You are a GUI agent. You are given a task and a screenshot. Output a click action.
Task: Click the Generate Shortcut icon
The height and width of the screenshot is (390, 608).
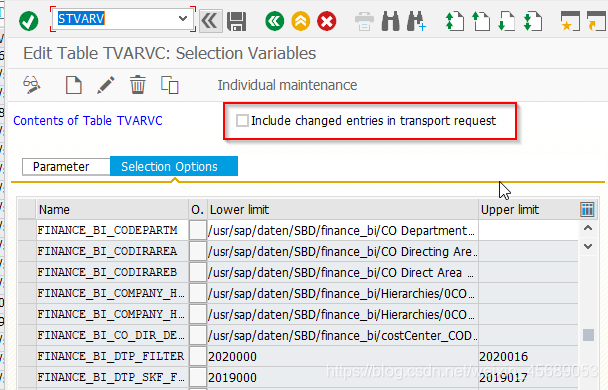(596, 21)
